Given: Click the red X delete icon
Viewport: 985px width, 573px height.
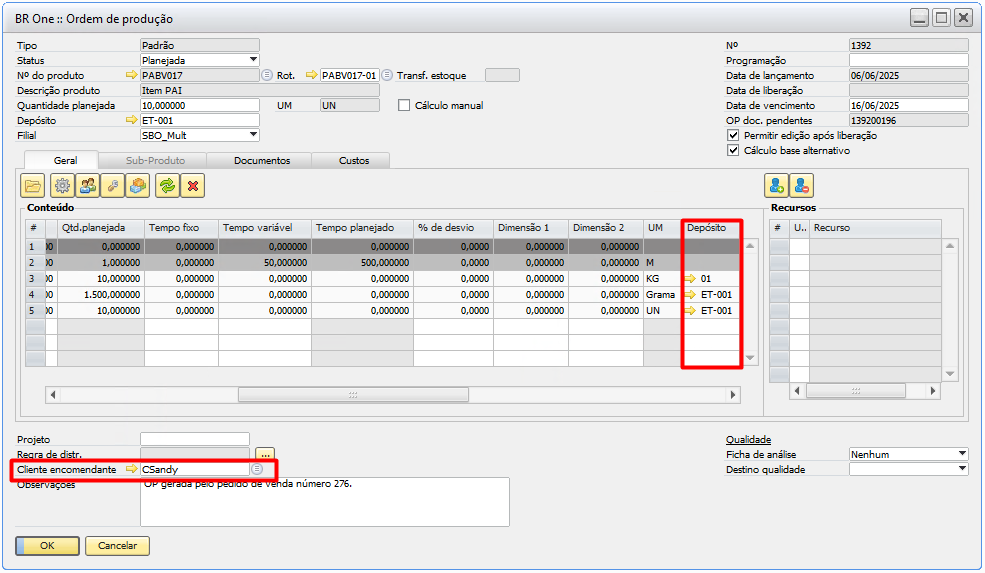Looking at the screenshot, I should click(192, 186).
